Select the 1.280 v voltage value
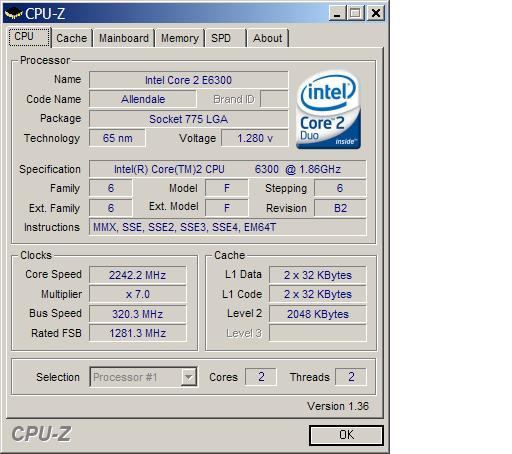Viewport: 512px width, 454px height. (x=255, y=138)
